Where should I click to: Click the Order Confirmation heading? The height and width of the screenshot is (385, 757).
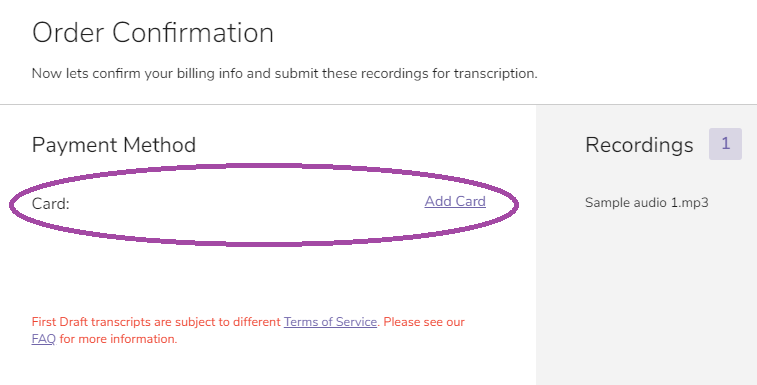[153, 33]
